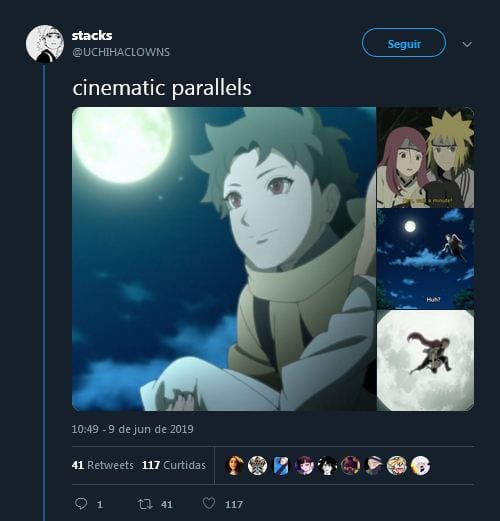Click the retweet arrows icon
Screen dimensions: 500x521
(x=145, y=504)
